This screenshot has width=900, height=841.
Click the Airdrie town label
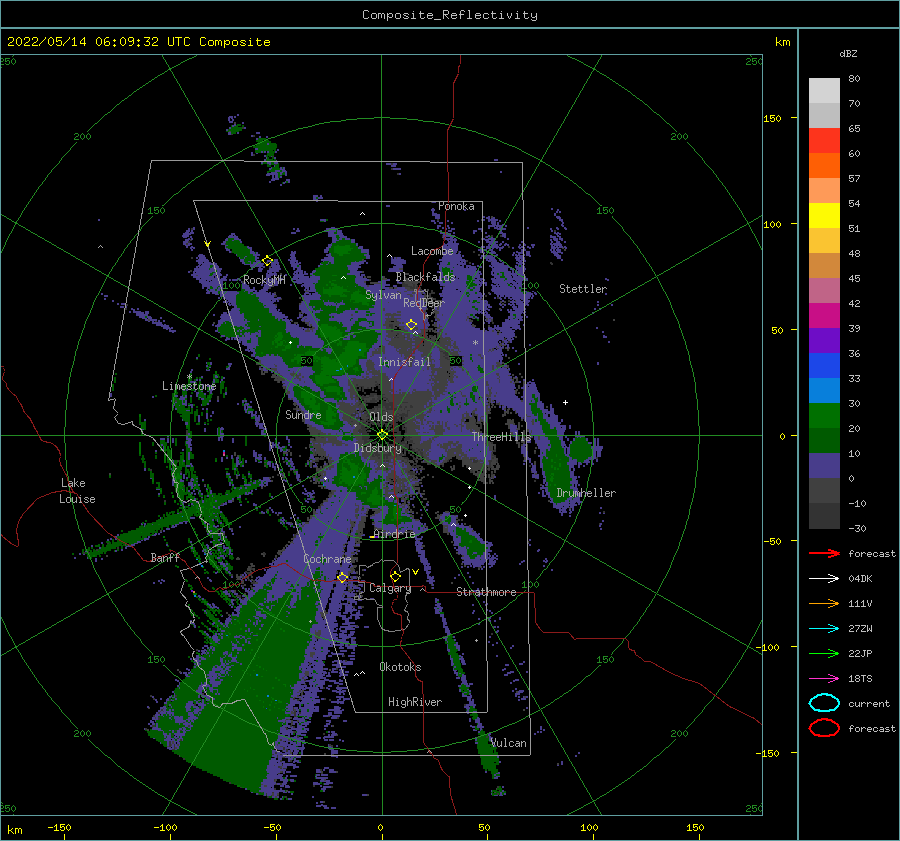click(x=394, y=534)
